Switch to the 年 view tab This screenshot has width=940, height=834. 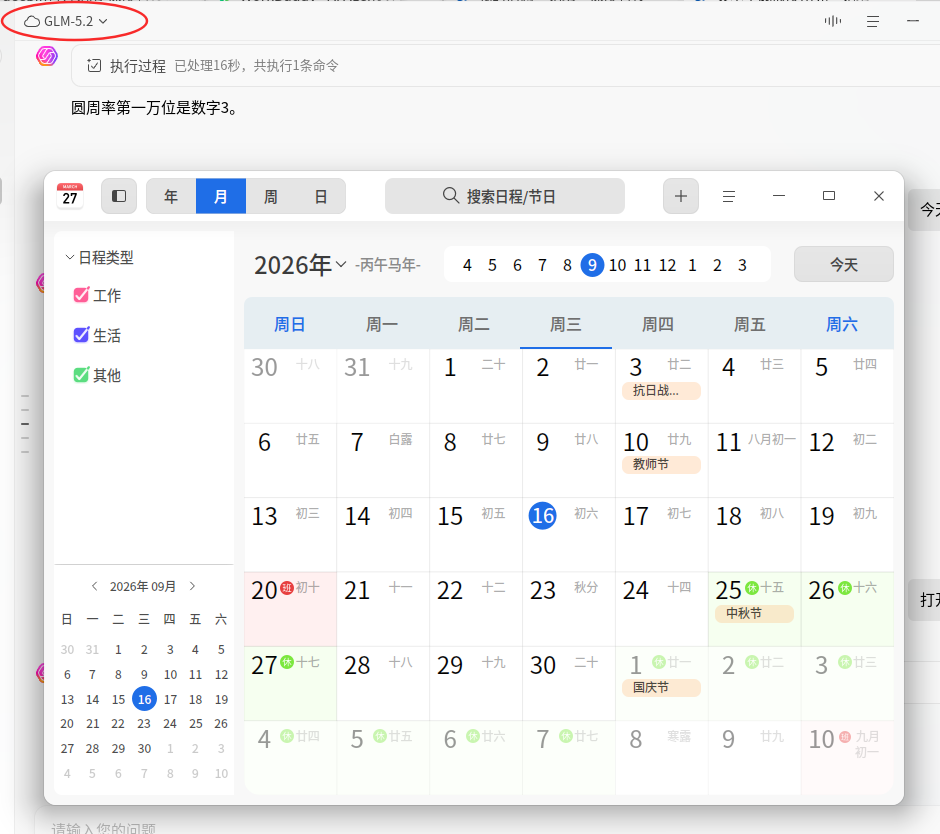click(x=171, y=196)
